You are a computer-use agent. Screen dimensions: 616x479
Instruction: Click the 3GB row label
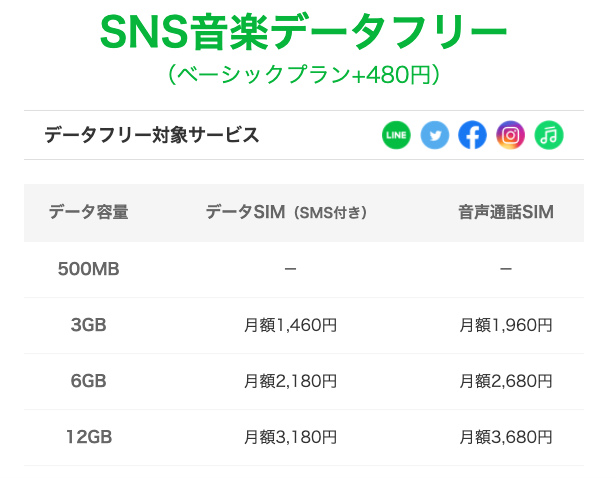click(88, 325)
